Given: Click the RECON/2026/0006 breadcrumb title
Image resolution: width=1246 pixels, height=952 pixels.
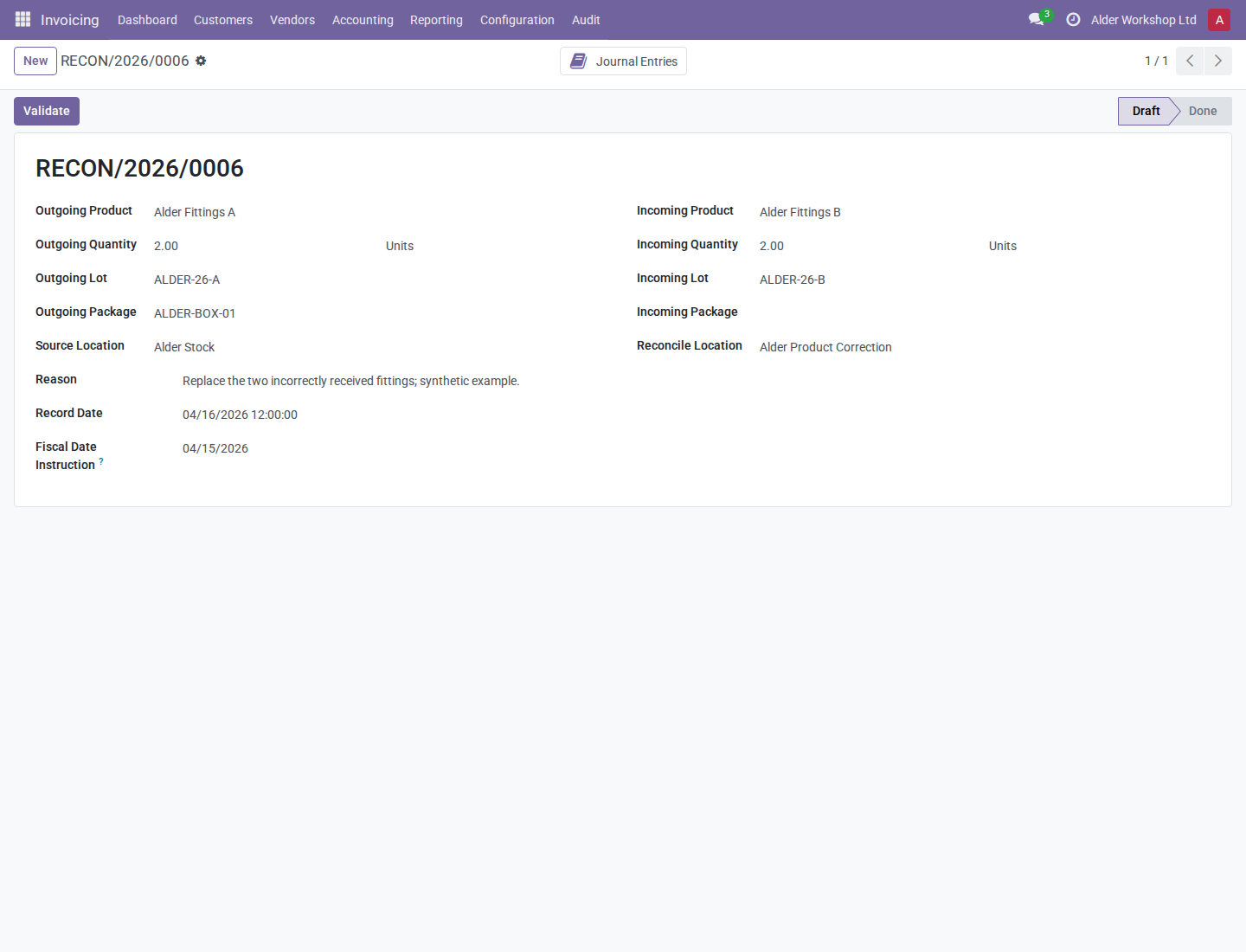Looking at the screenshot, I should coord(125,61).
